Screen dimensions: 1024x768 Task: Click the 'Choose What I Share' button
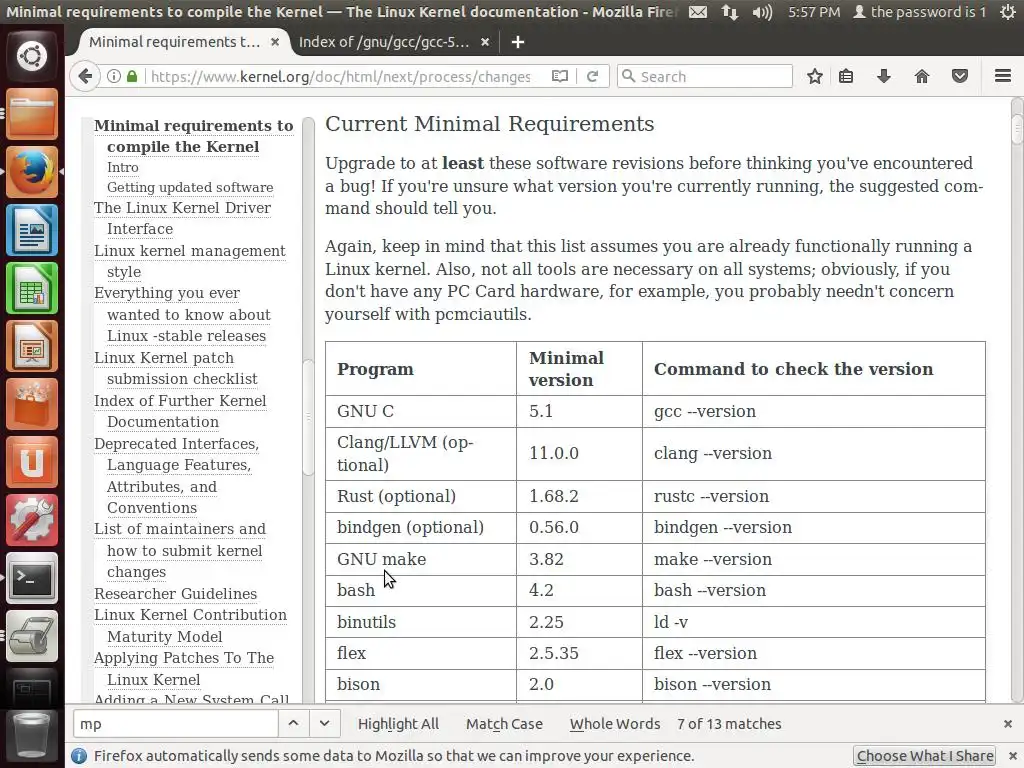coord(925,756)
